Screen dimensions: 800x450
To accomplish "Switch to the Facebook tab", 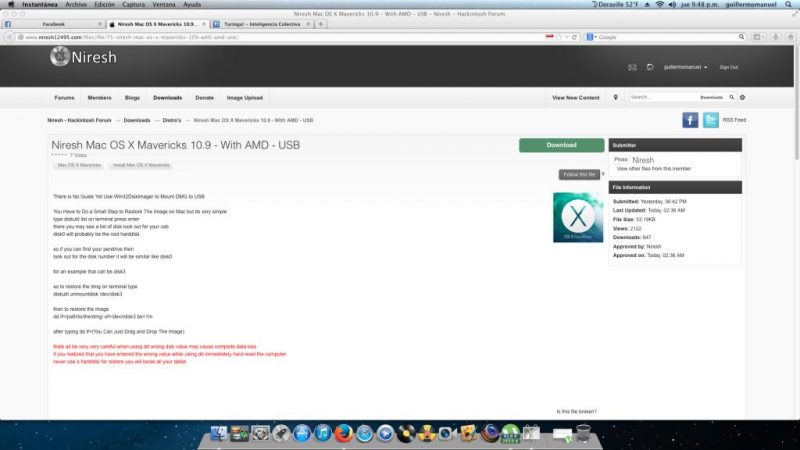I will (x=54, y=24).
